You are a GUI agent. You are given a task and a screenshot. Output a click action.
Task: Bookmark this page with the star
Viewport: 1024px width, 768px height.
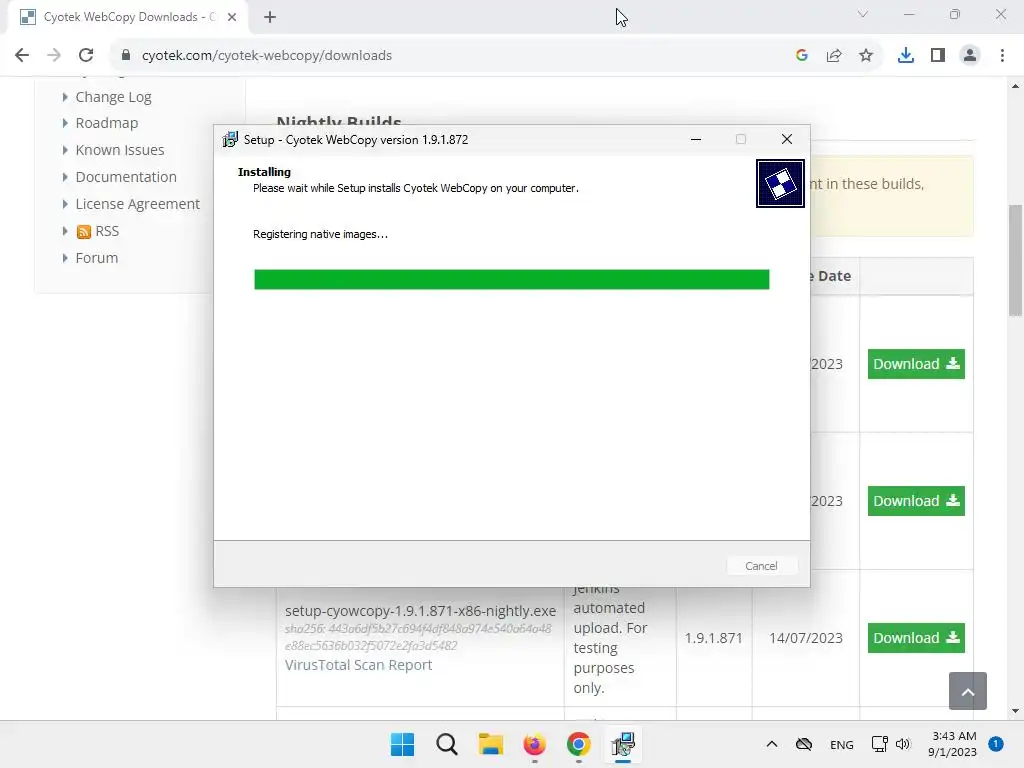point(866,55)
